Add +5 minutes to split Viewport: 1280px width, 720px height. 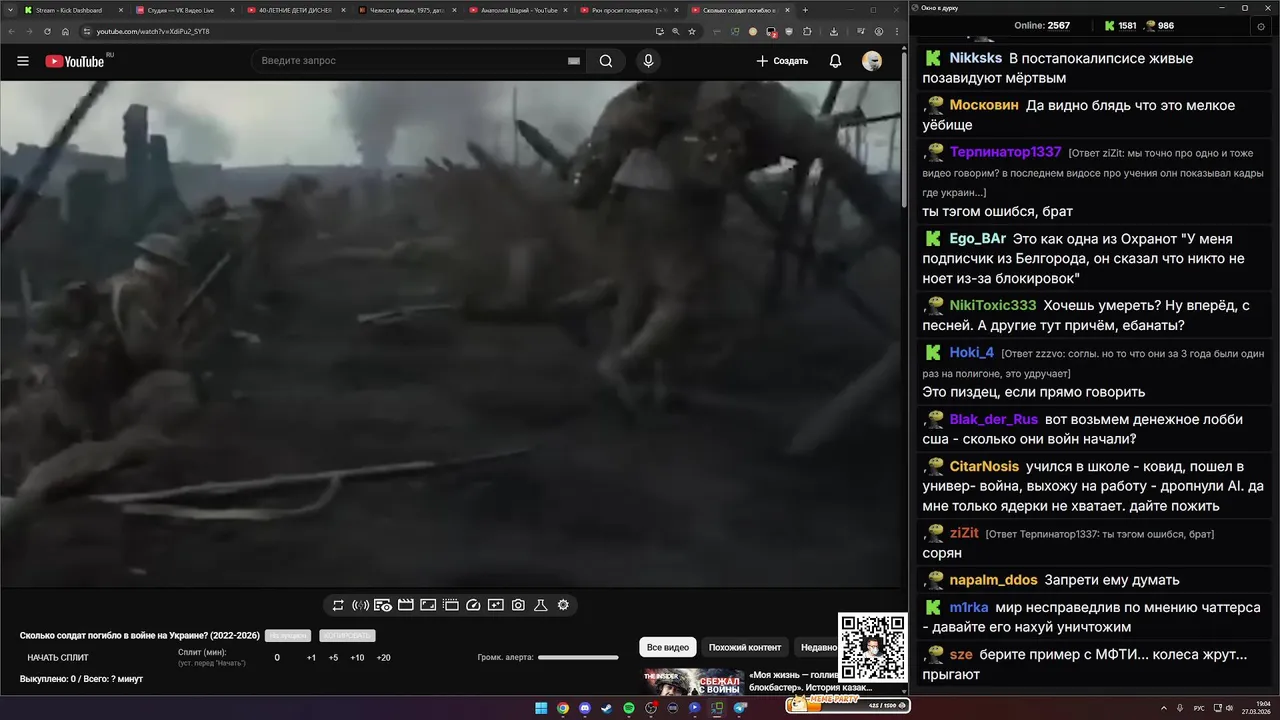[333, 658]
